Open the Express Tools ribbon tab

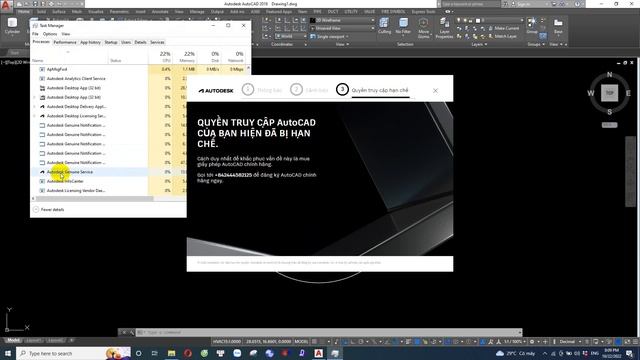point(423,11)
